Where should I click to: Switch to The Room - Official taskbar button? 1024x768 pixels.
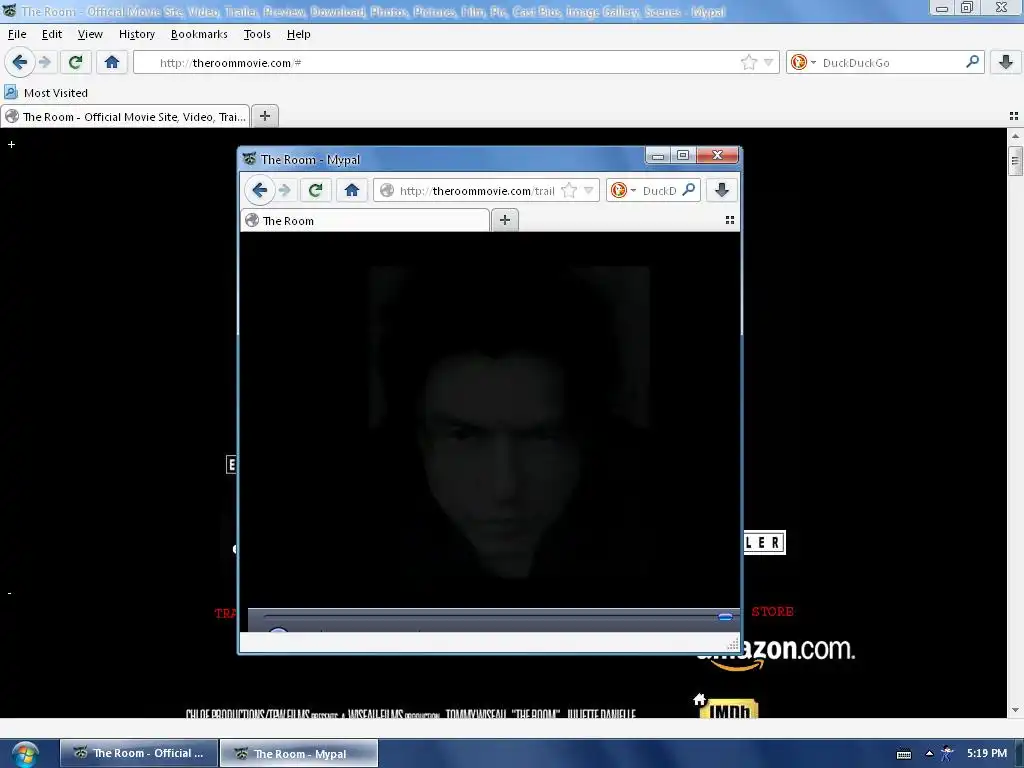138,753
